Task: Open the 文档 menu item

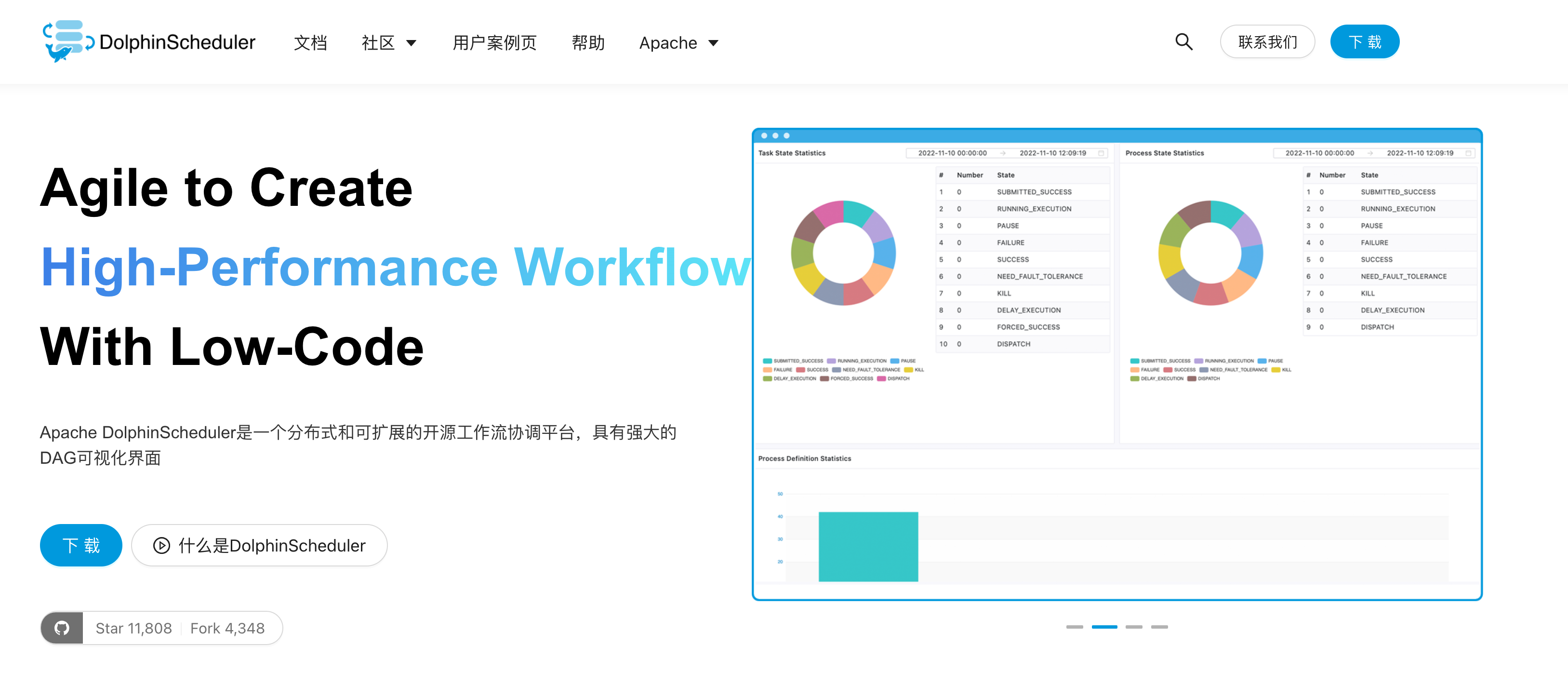Action: click(310, 42)
